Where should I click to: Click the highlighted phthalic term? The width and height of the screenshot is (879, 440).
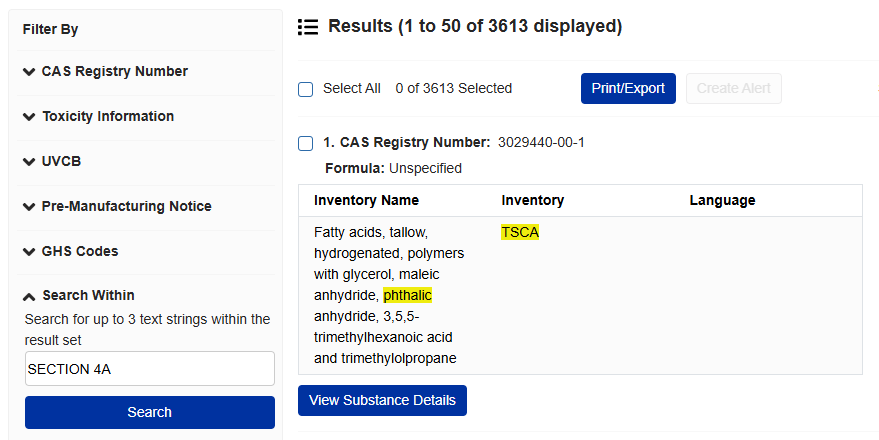coord(408,295)
